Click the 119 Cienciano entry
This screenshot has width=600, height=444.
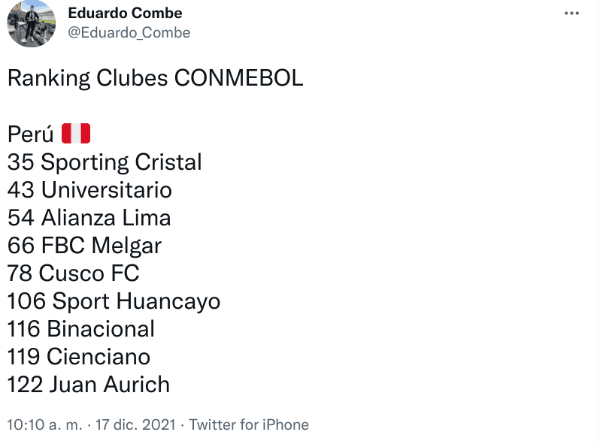point(78,356)
